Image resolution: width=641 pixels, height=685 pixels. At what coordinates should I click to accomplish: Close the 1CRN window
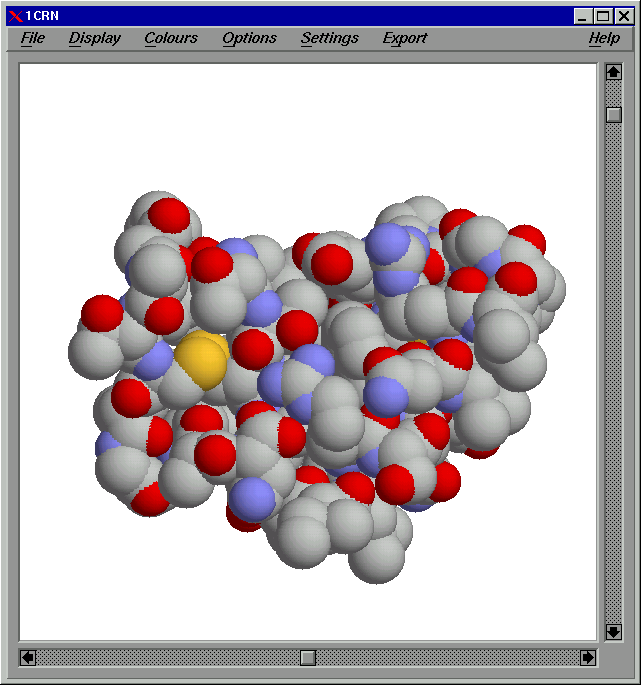(624, 17)
